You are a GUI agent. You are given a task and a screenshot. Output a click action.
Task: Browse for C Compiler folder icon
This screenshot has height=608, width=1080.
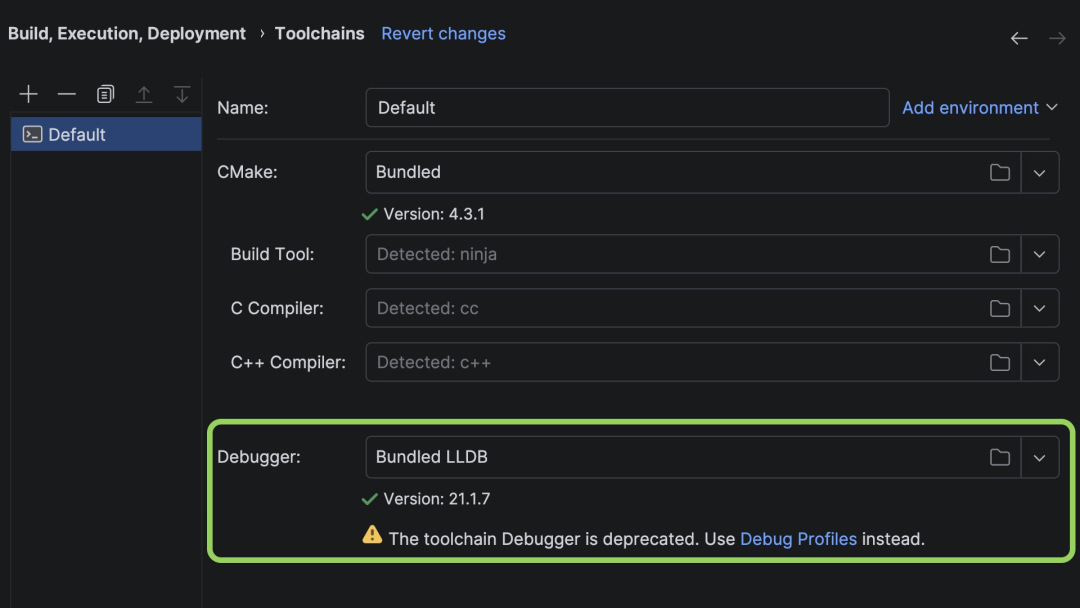coord(1000,308)
